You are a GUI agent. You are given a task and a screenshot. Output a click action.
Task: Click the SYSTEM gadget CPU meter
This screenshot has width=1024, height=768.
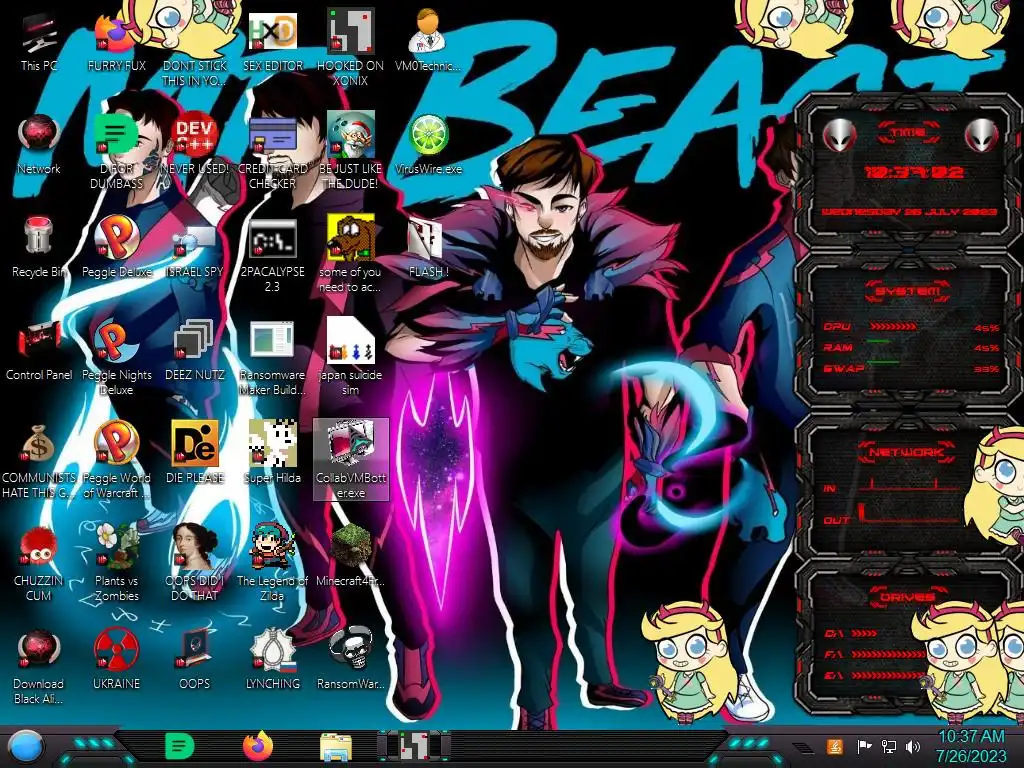[910, 327]
